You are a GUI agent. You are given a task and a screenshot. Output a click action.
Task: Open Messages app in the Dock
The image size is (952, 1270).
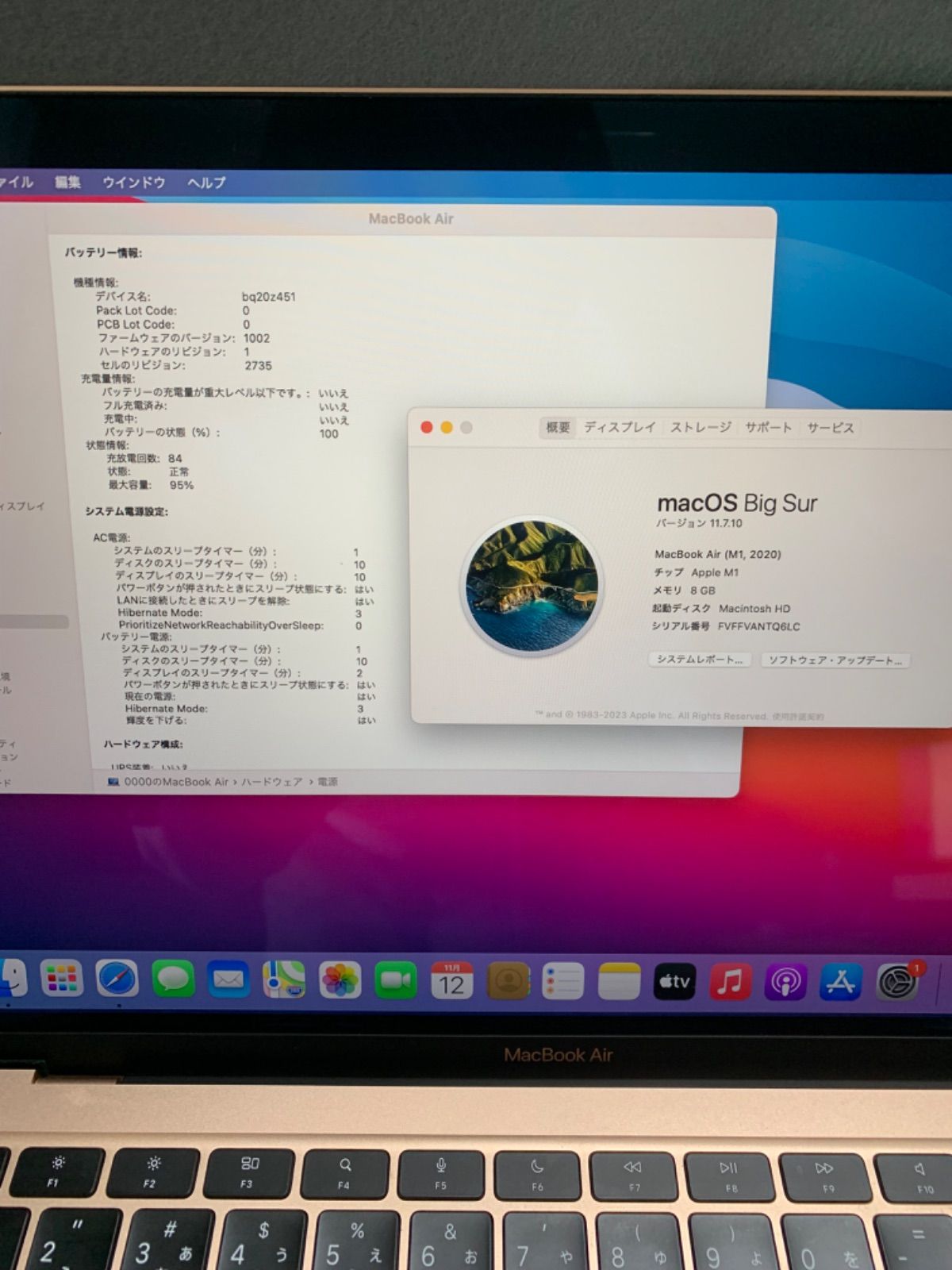[173, 979]
